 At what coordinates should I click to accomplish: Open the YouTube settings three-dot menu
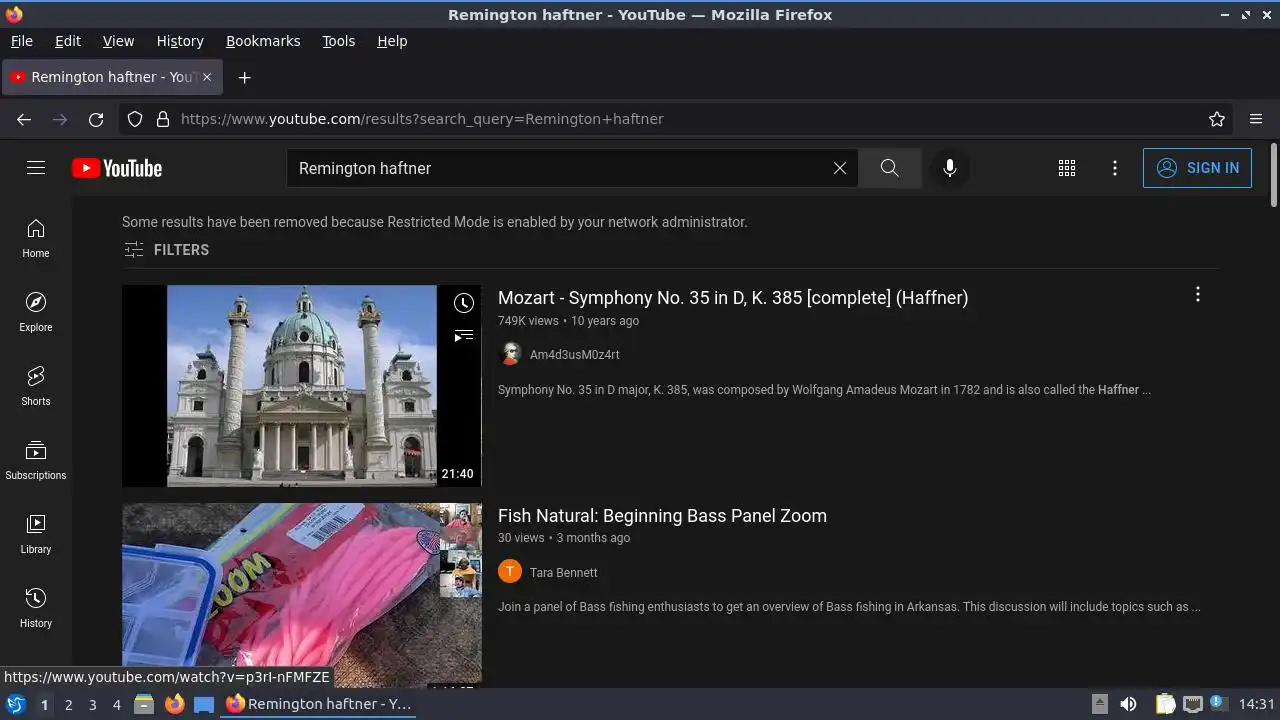(x=1115, y=168)
